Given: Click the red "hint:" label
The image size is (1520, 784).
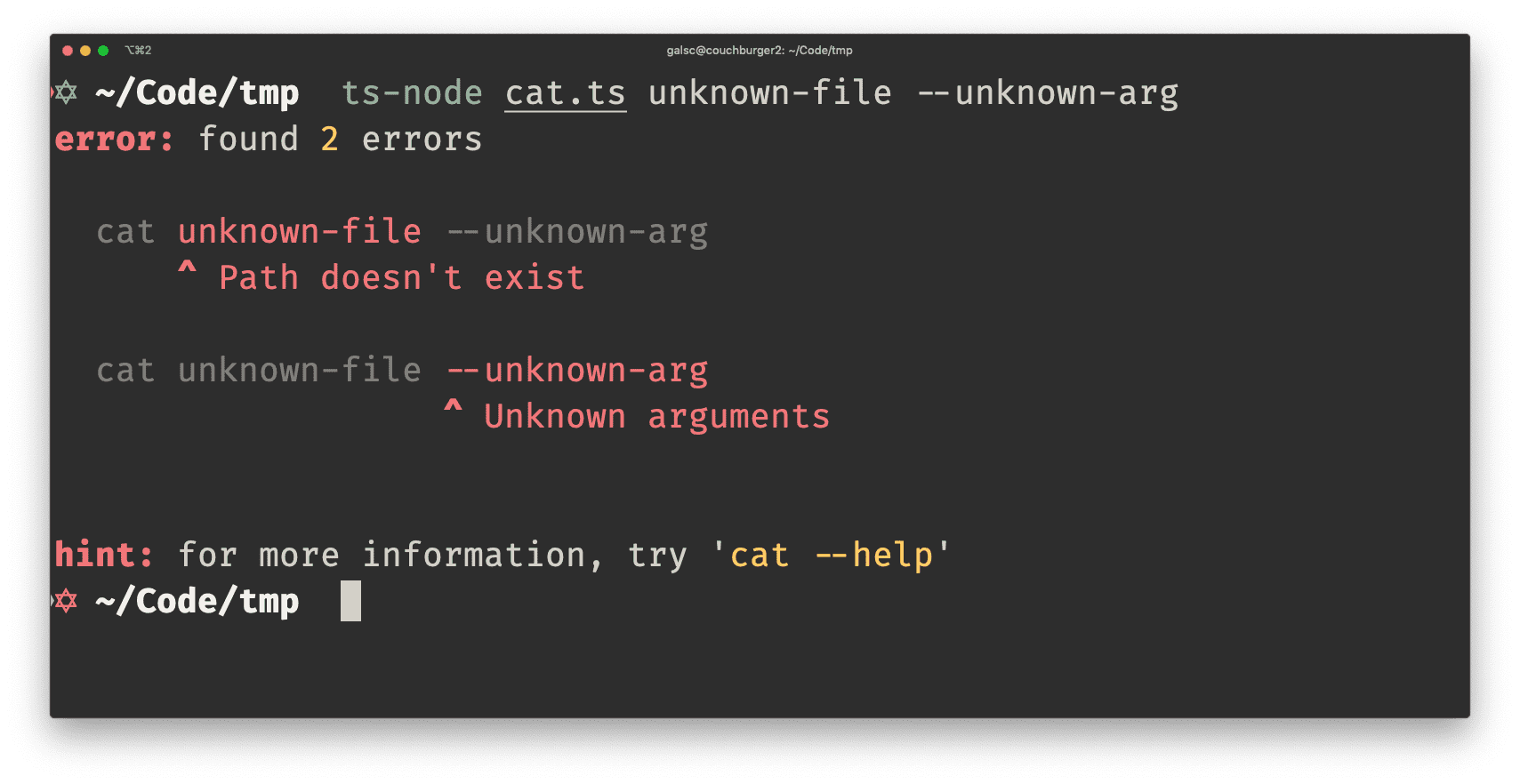Looking at the screenshot, I should [x=103, y=556].
